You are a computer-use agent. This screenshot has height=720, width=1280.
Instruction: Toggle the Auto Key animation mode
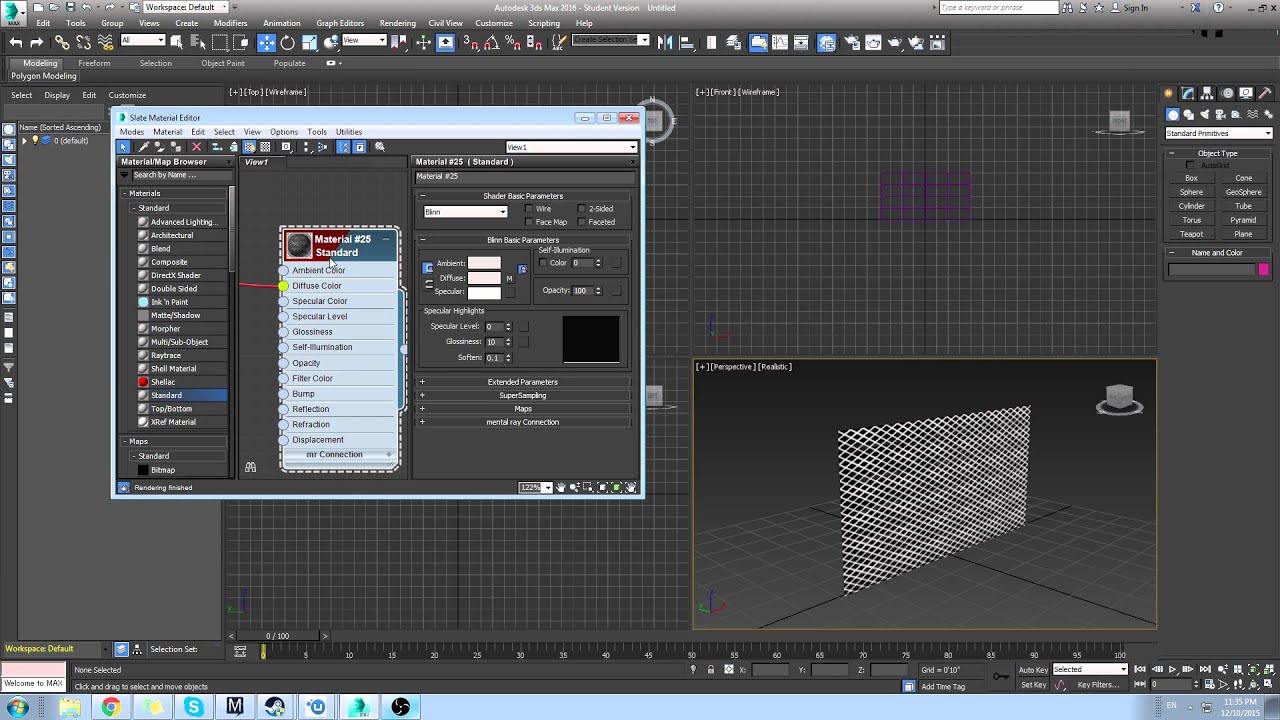pyautogui.click(x=1033, y=669)
